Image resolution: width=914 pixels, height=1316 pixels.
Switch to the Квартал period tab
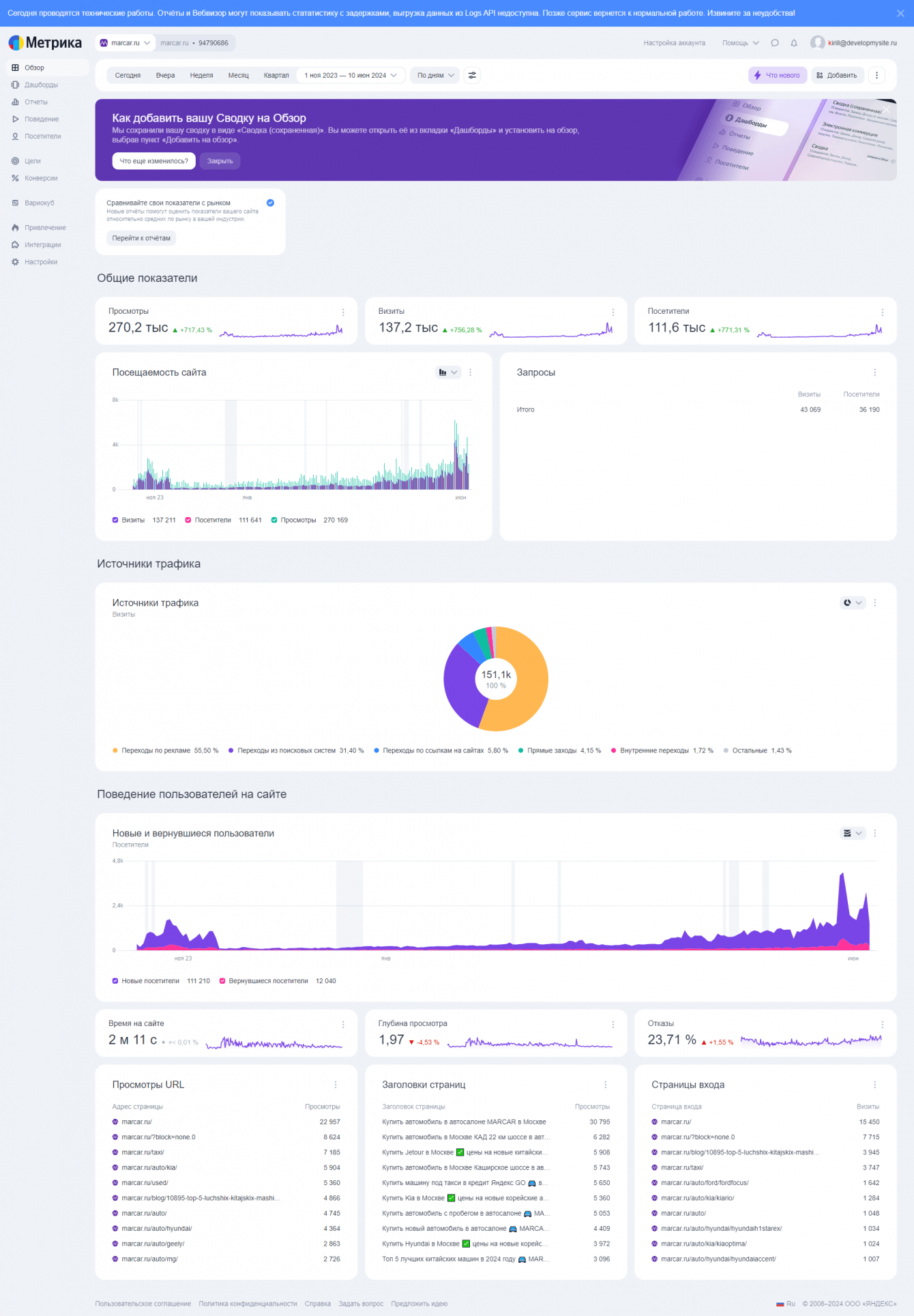[276, 75]
